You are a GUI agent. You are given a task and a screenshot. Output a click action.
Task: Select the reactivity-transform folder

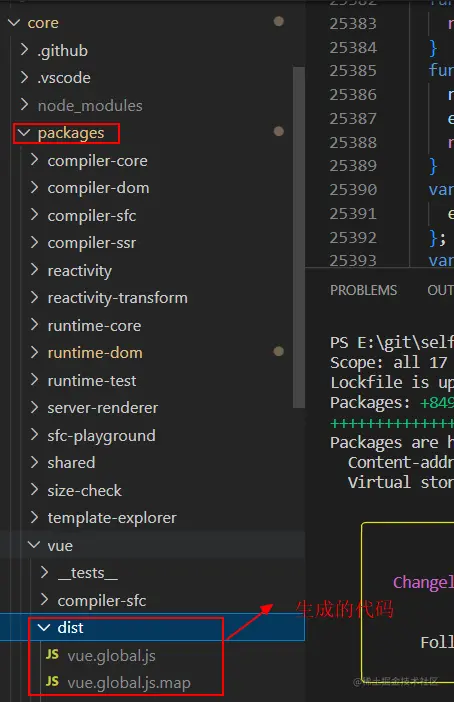(x=117, y=298)
